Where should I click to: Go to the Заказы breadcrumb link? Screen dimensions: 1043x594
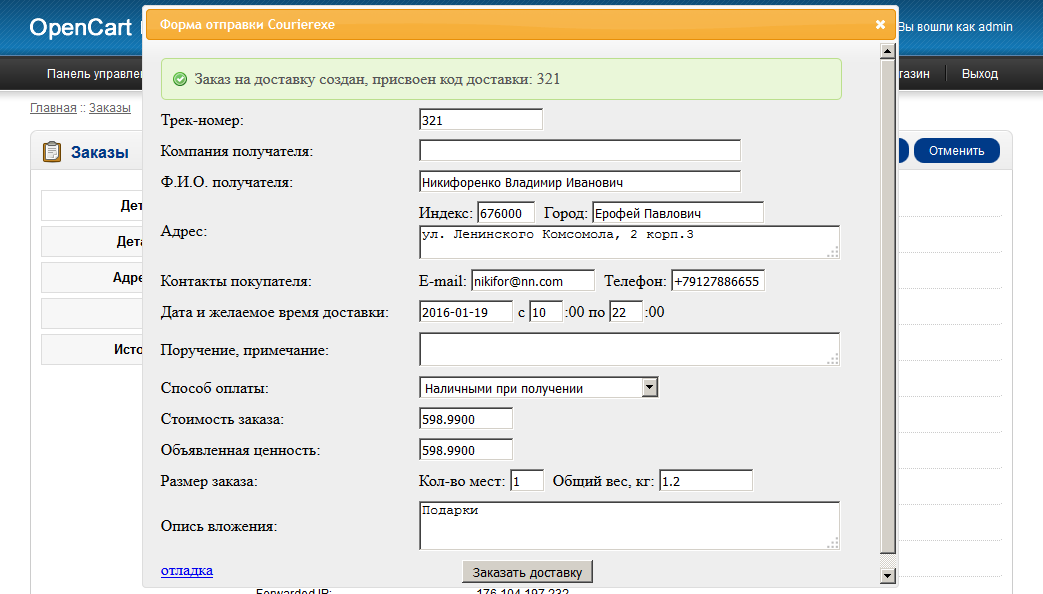110,108
